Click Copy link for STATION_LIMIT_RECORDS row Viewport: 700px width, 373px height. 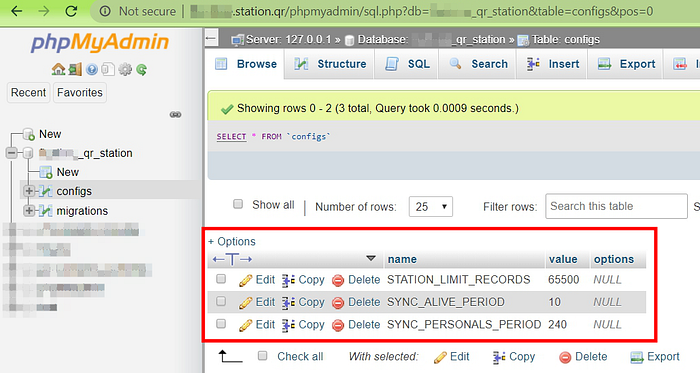point(311,280)
